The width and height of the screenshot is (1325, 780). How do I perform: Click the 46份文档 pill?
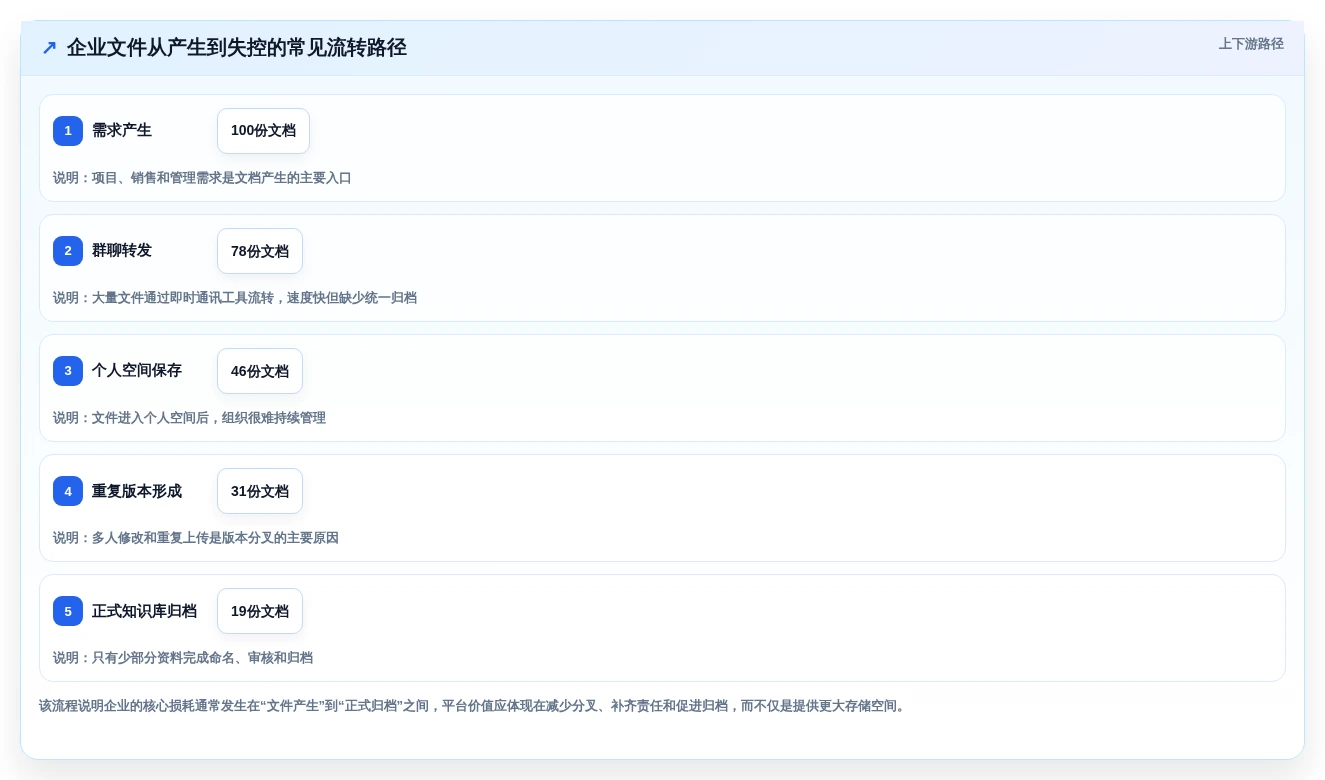260,371
